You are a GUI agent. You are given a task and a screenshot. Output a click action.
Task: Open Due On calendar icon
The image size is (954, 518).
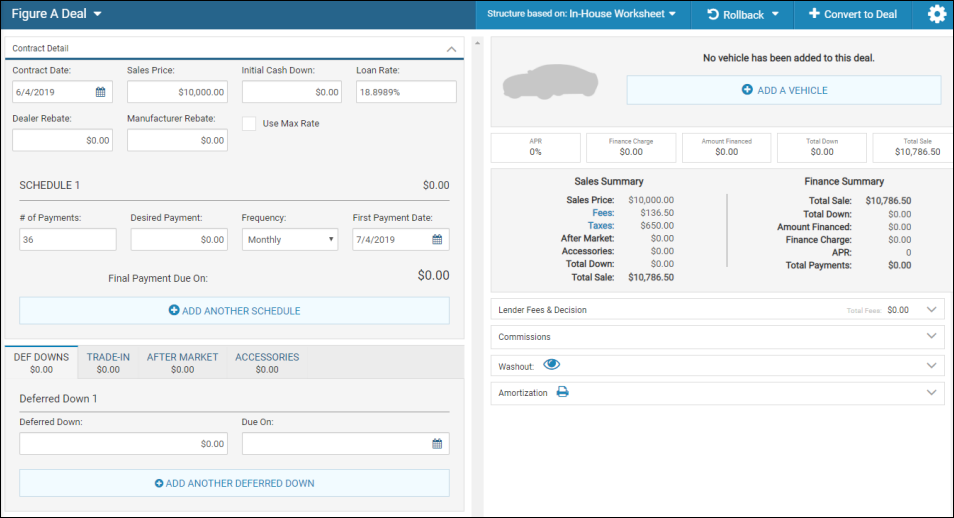437,444
